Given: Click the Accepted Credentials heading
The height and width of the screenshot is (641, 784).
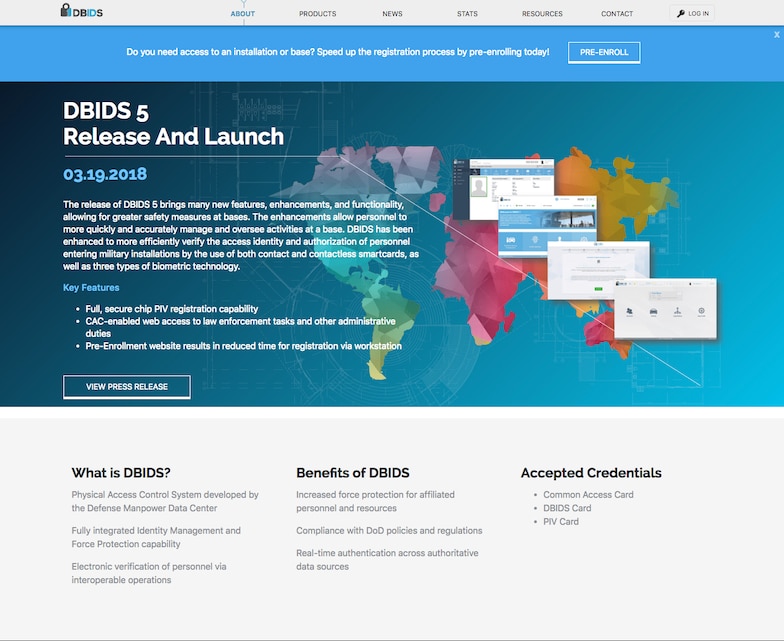Looking at the screenshot, I should pos(591,473).
